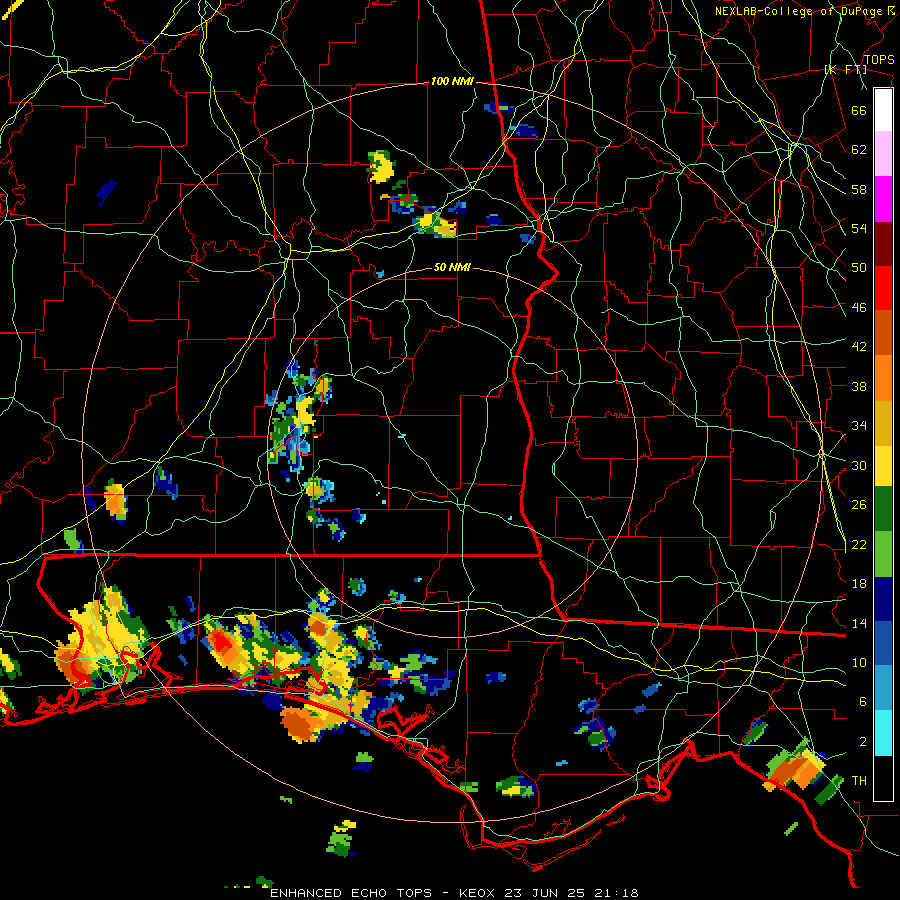Click the 46 value on the legend
The height and width of the screenshot is (900, 900).
coord(859,308)
